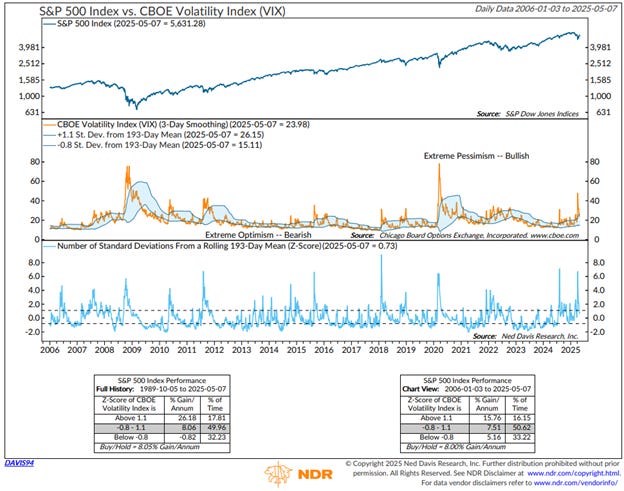This screenshot has width=624, height=491.
Task: Click the 17.81 percent-of-time cell
Action: click(216, 418)
